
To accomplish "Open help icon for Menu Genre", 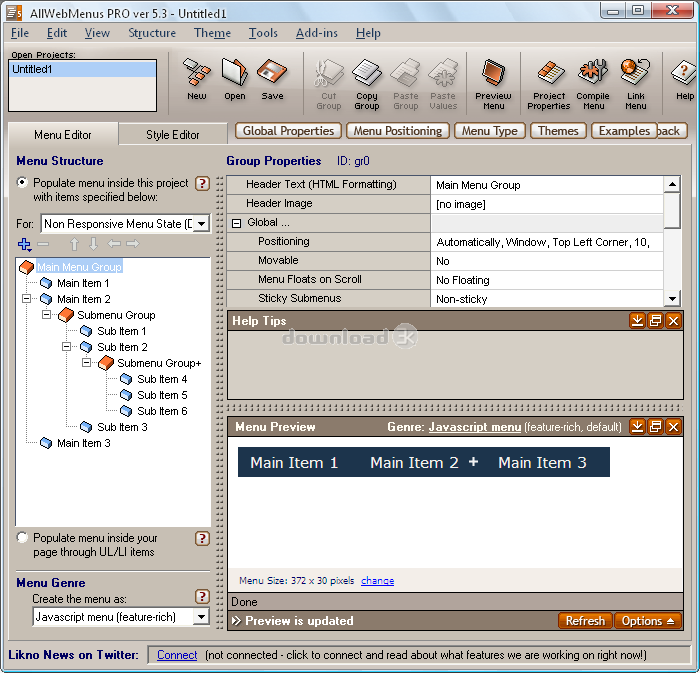I will click(x=202, y=596).
